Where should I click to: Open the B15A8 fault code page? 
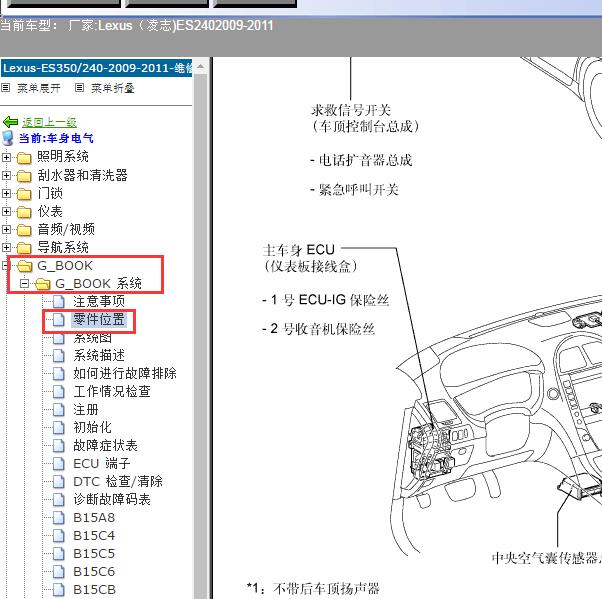coord(94,518)
